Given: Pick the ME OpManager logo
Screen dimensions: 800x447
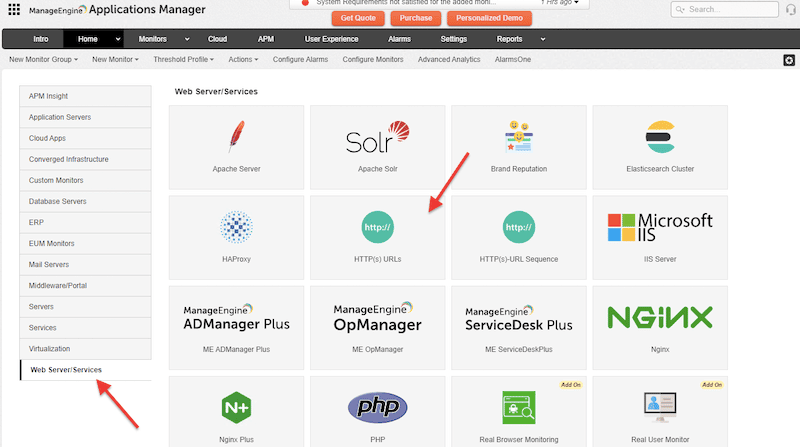Looking at the screenshot, I should (x=378, y=317).
